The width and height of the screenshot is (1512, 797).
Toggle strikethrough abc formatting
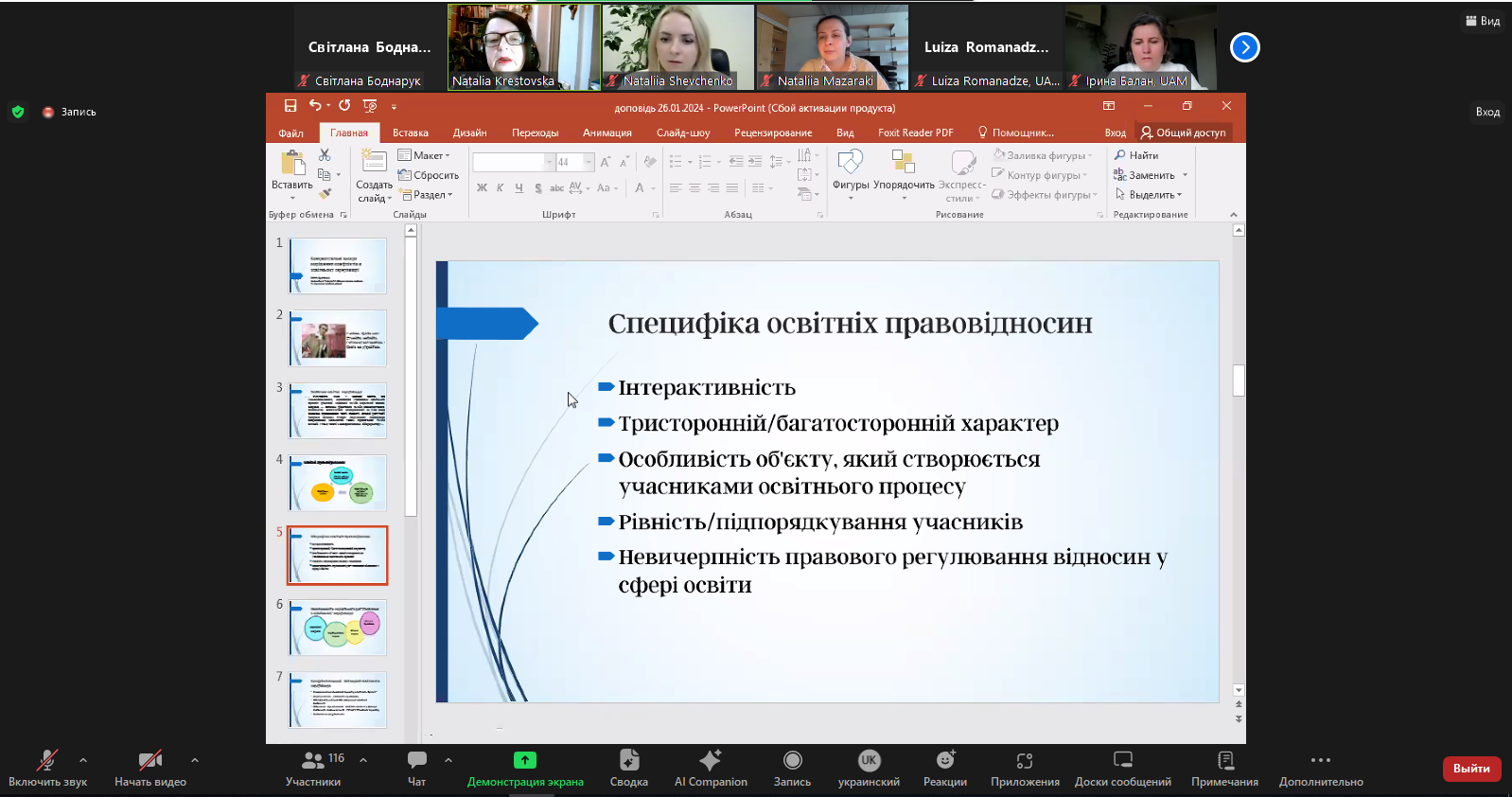tap(556, 188)
